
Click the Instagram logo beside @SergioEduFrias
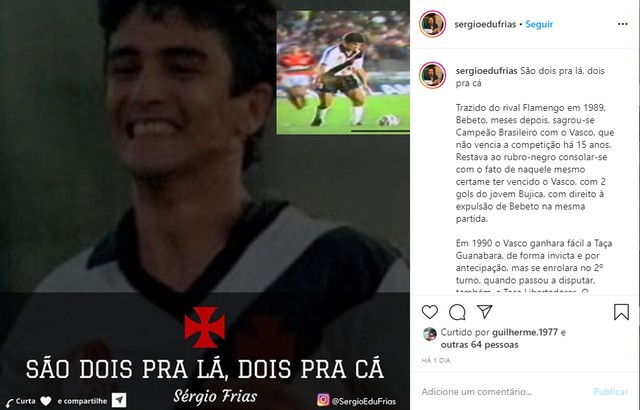[323, 399]
